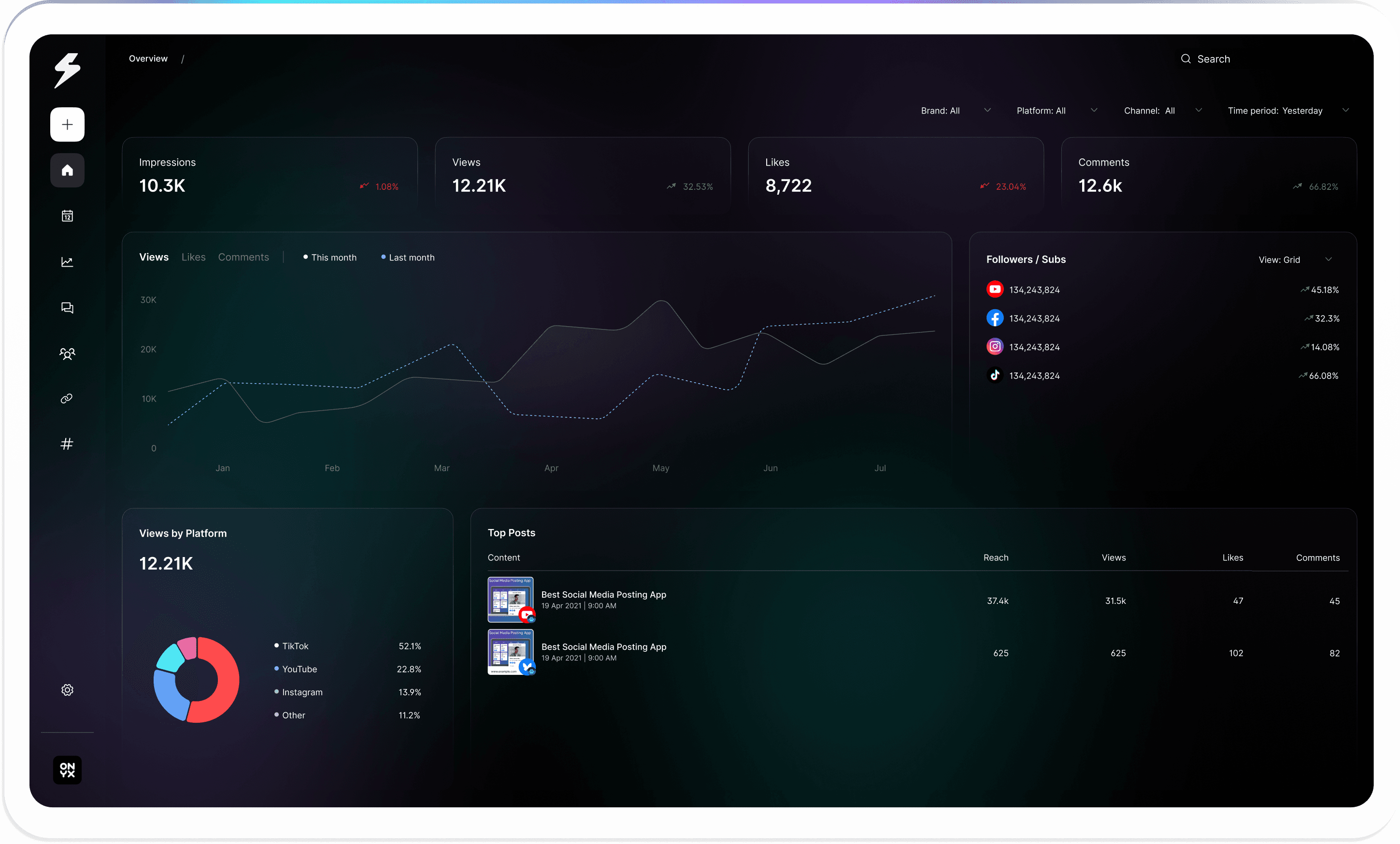Open the audience people sidebar icon
This screenshot has height=844, width=1400.
coord(67,354)
